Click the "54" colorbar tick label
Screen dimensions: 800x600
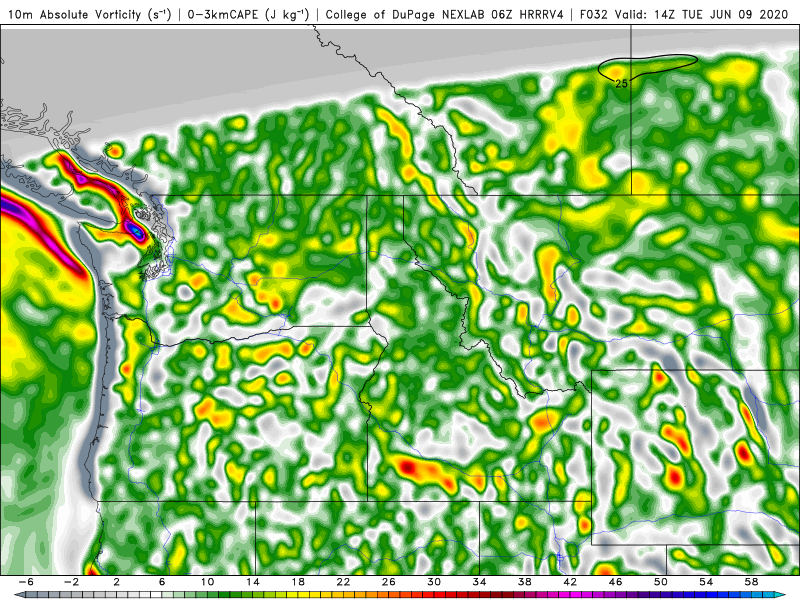coord(706,582)
